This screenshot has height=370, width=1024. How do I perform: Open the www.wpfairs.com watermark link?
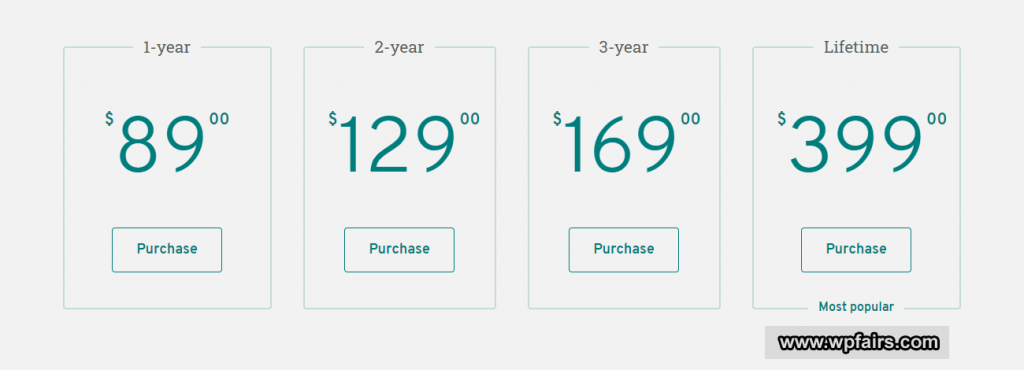pos(857,343)
